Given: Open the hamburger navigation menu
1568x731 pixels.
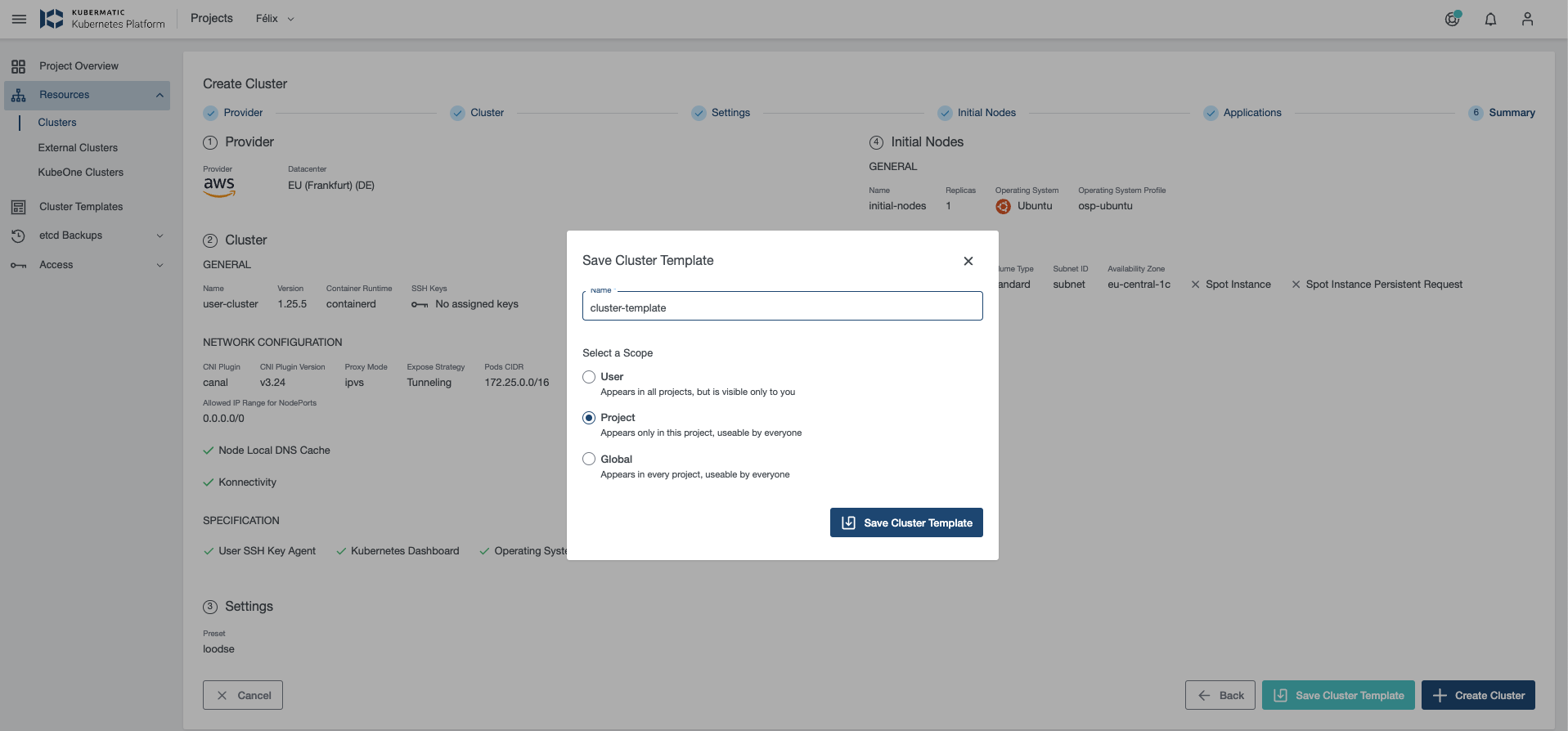Looking at the screenshot, I should [x=19, y=19].
